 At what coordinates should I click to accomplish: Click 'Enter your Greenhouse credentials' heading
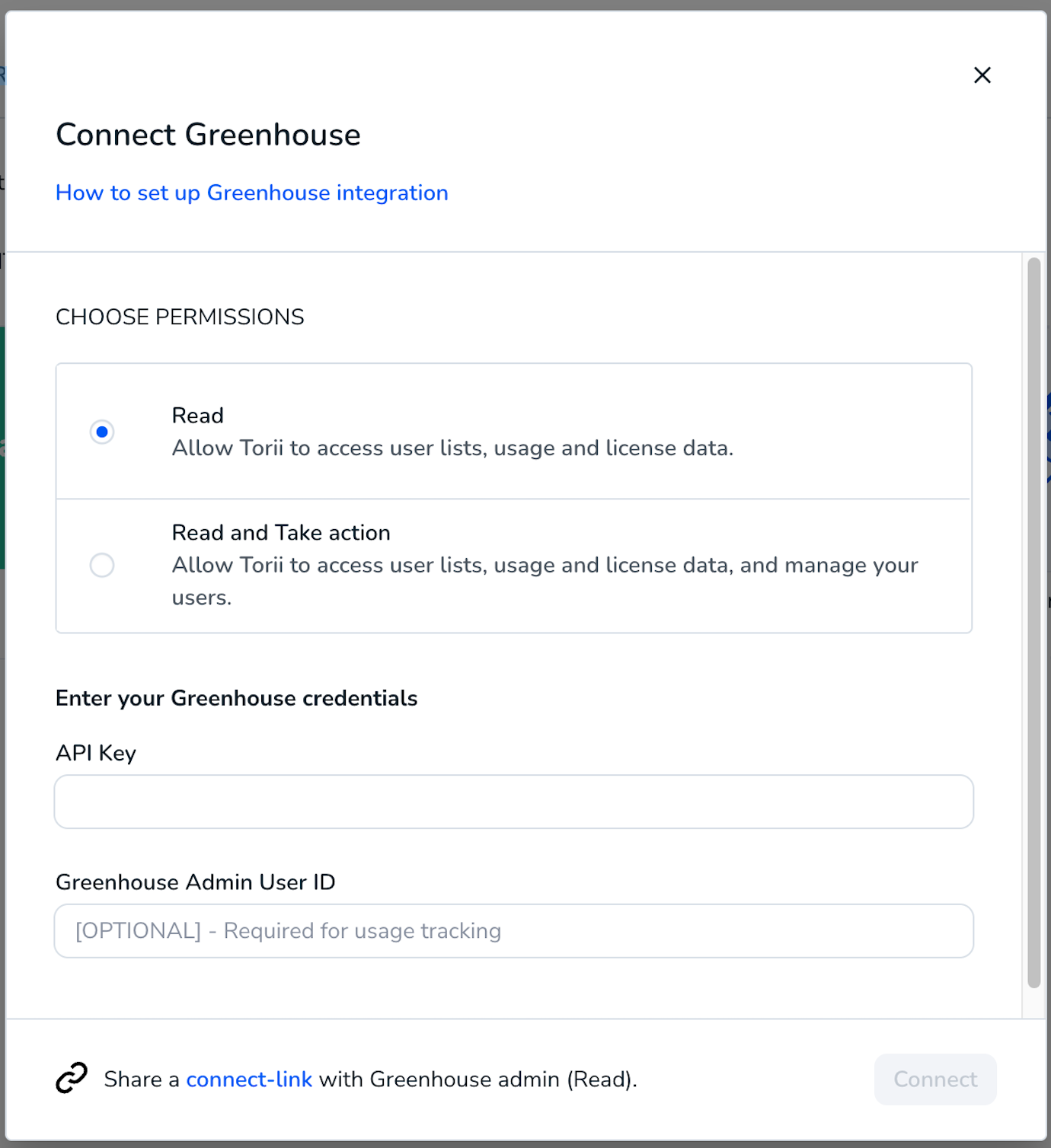[237, 698]
